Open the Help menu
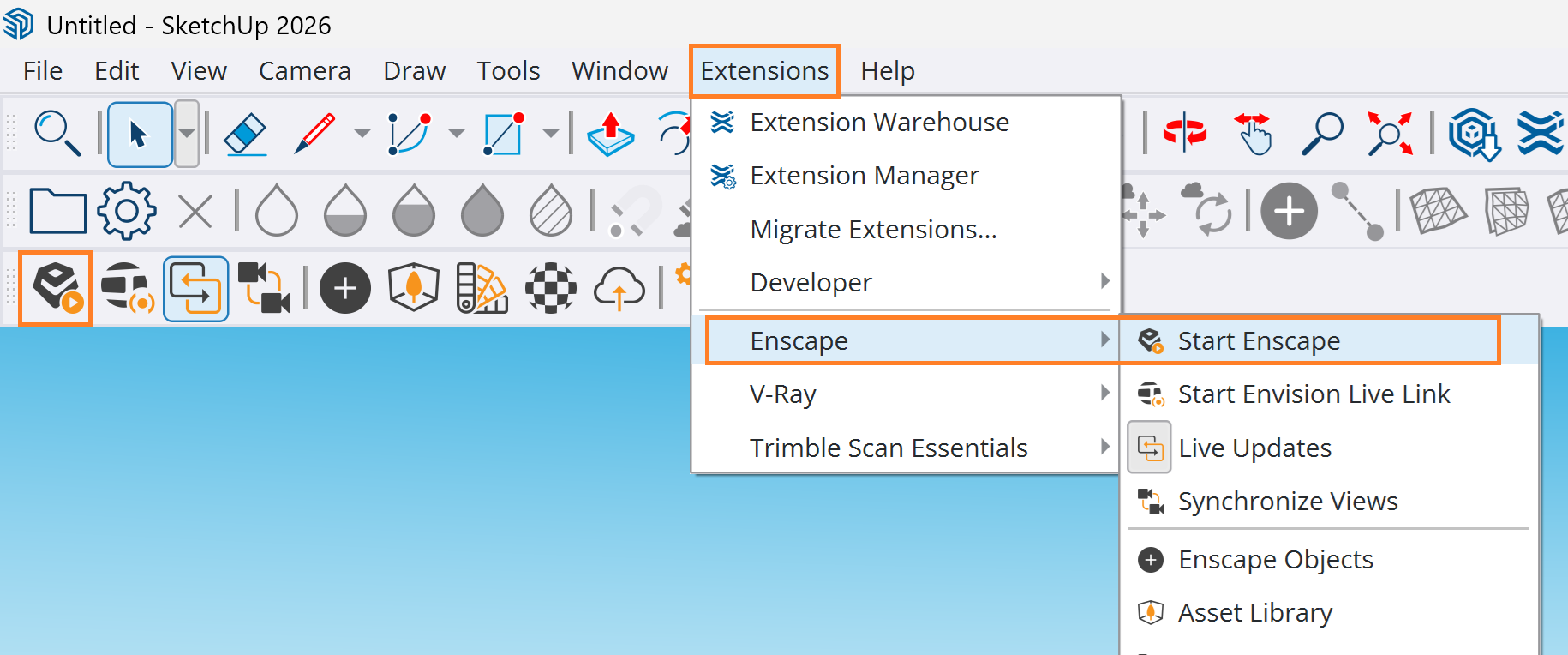1568x655 pixels. [888, 71]
